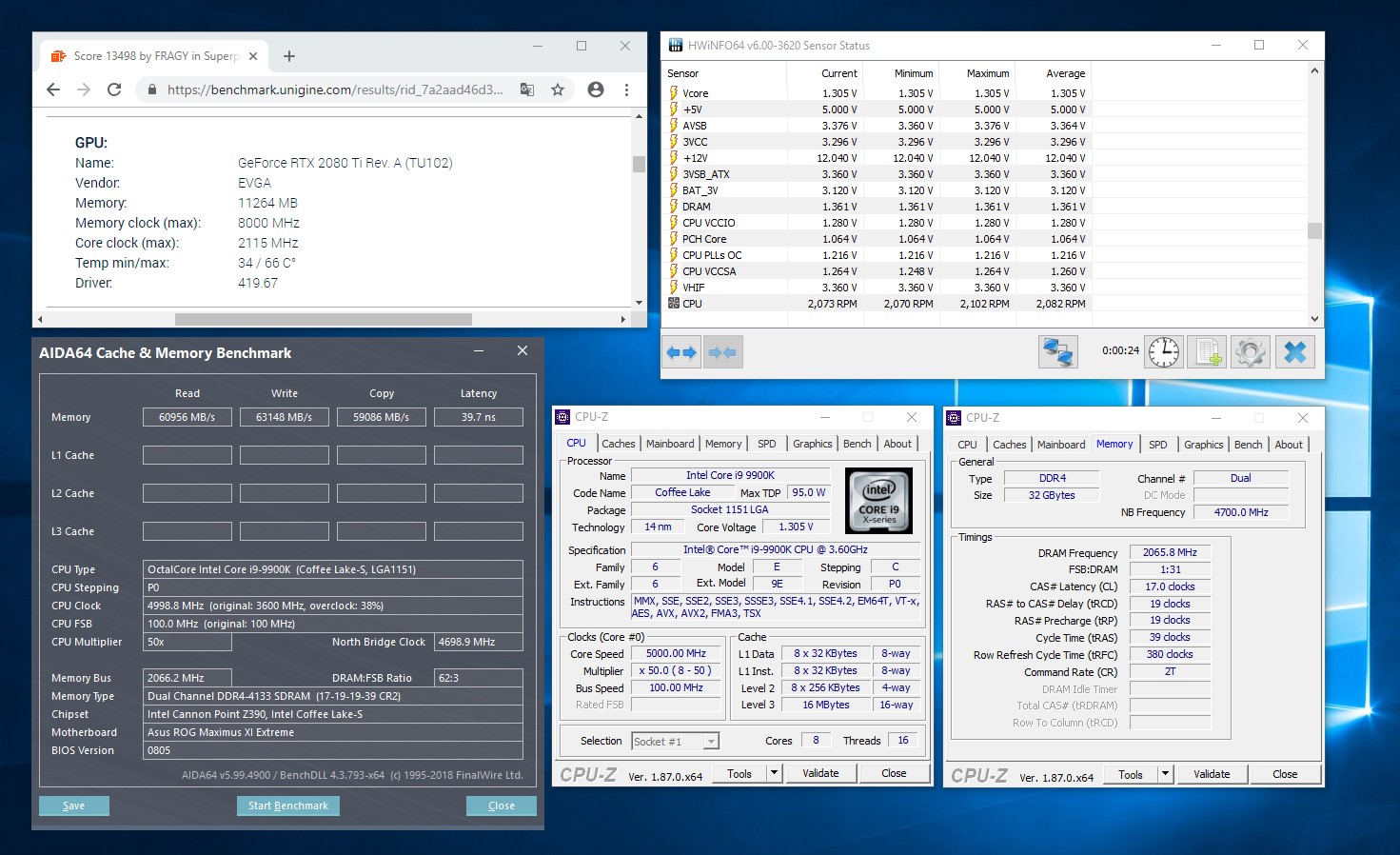The image size is (1400, 855).
Task: Click the HWiNFO scrollbar down arrow
Action: coord(1314,319)
